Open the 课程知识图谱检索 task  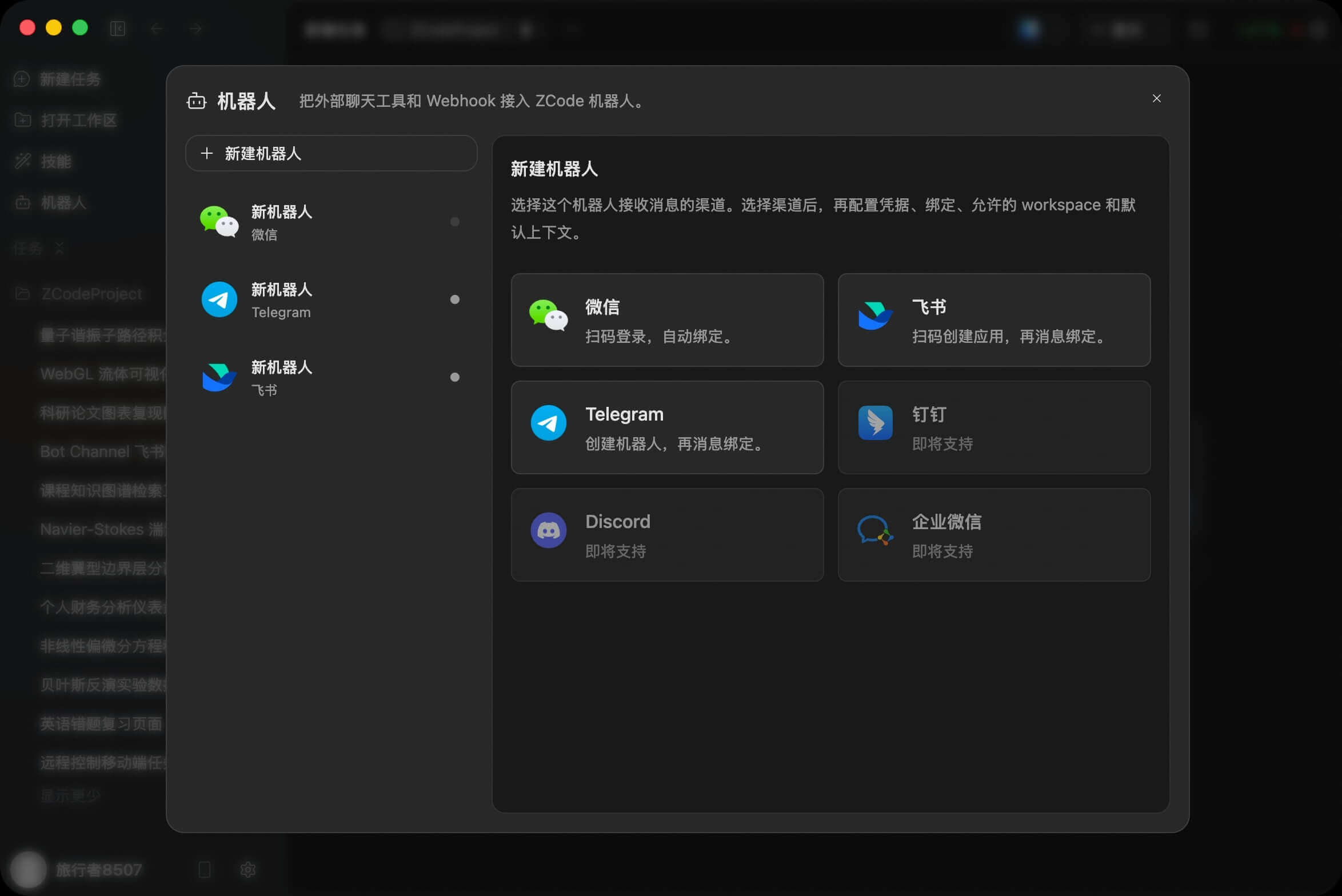point(103,490)
